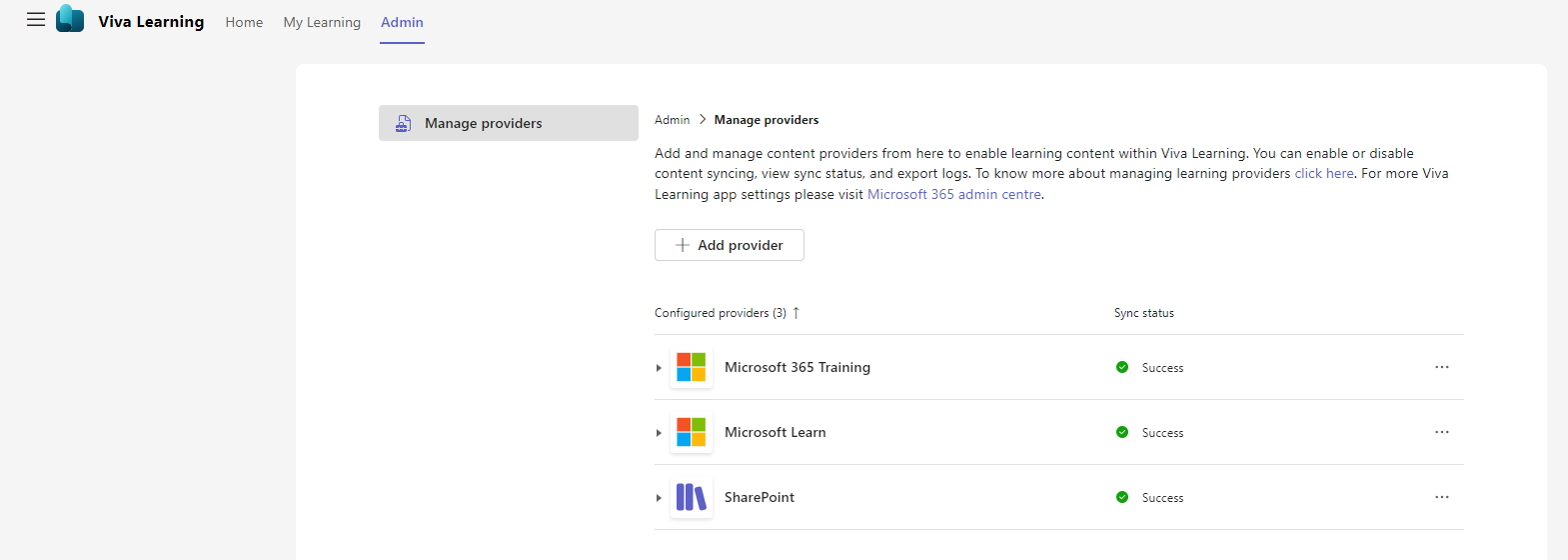
Task: Click Success text for SharePoint
Action: click(1162, 498)
